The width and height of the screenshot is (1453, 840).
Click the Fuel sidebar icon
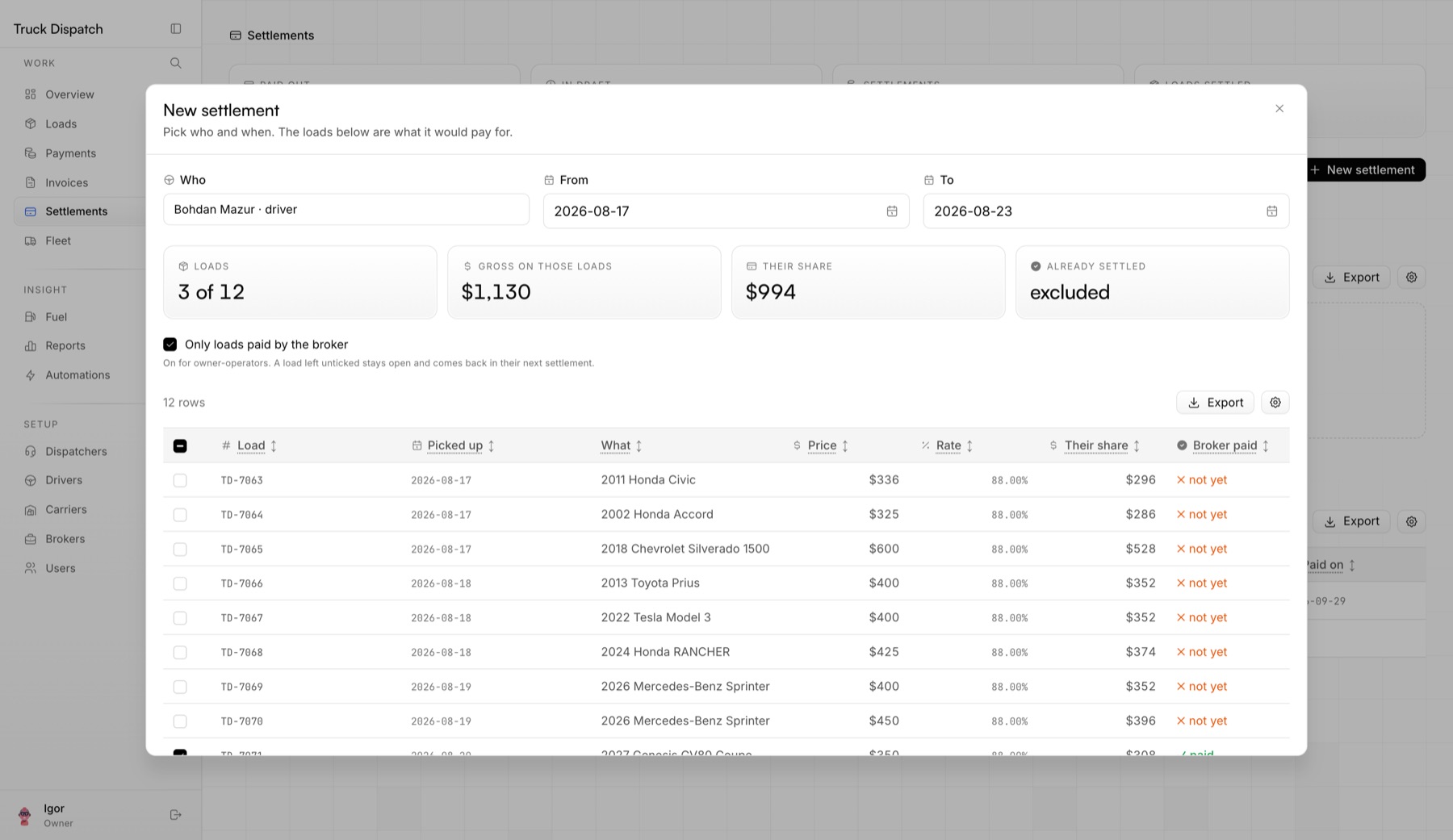tap(31, 317)
